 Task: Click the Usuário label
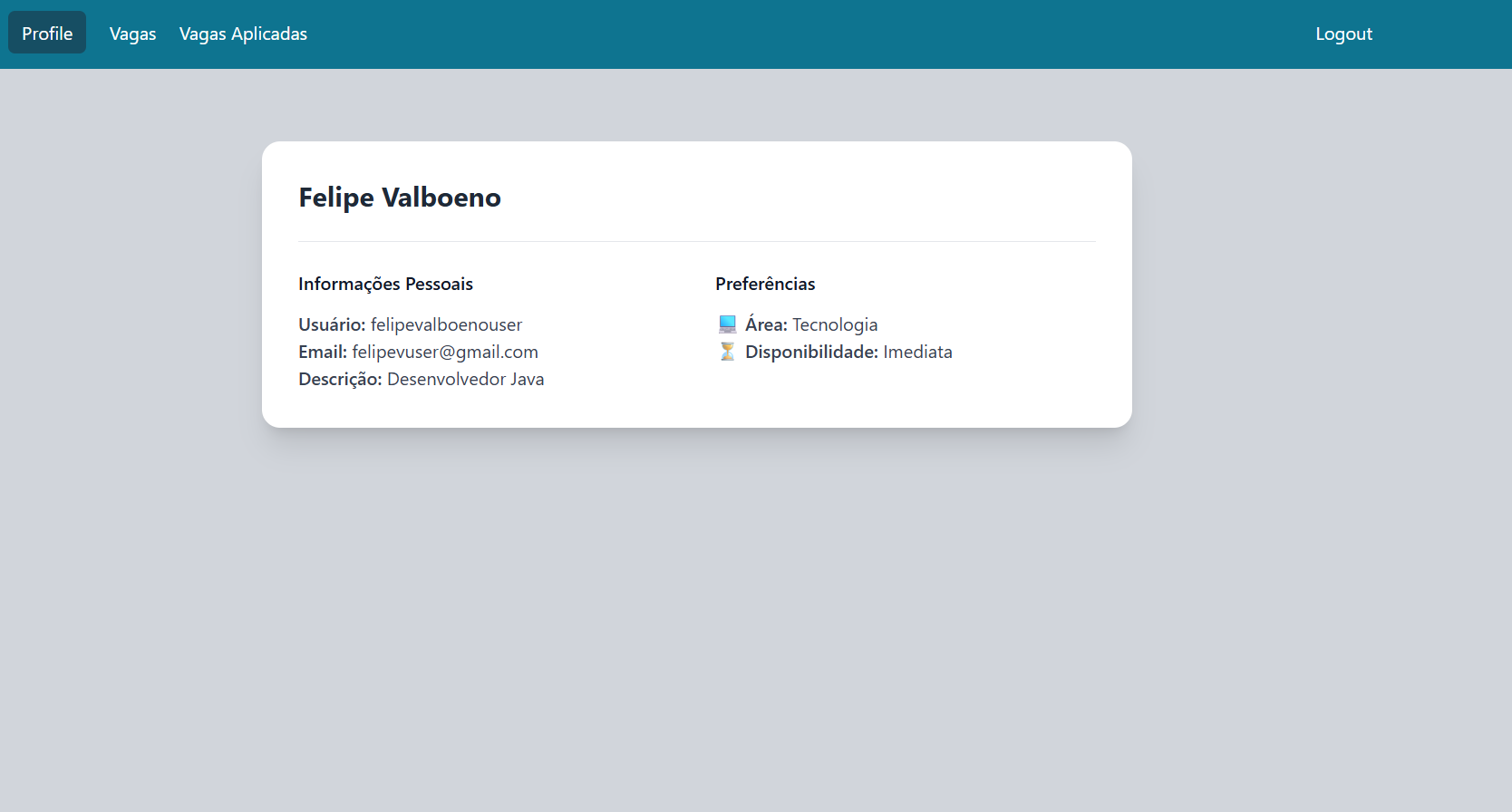332,324
